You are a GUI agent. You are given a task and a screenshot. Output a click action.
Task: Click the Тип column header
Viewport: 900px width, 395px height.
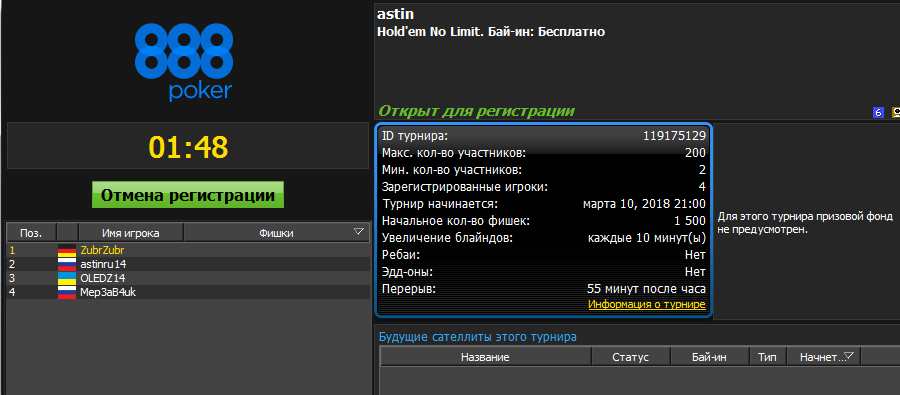(x=768, y=357)
